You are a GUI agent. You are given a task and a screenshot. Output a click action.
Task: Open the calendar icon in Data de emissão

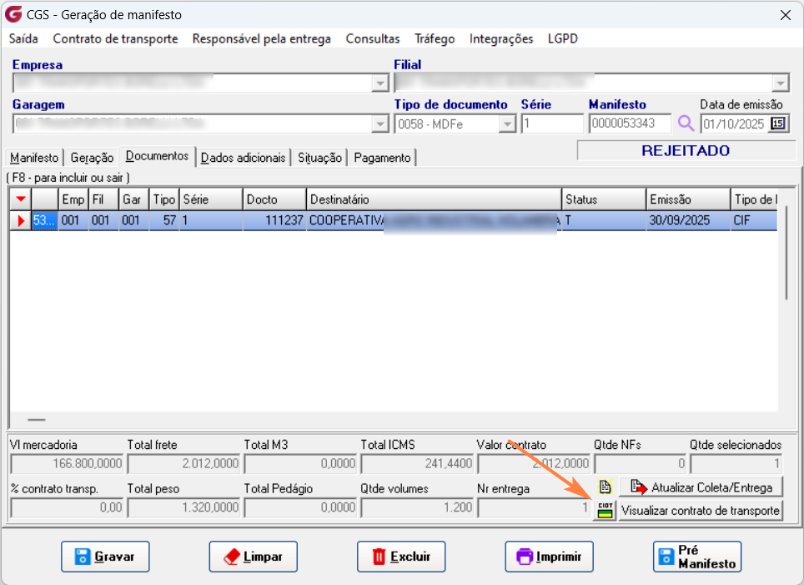click(x=778, y=124)
